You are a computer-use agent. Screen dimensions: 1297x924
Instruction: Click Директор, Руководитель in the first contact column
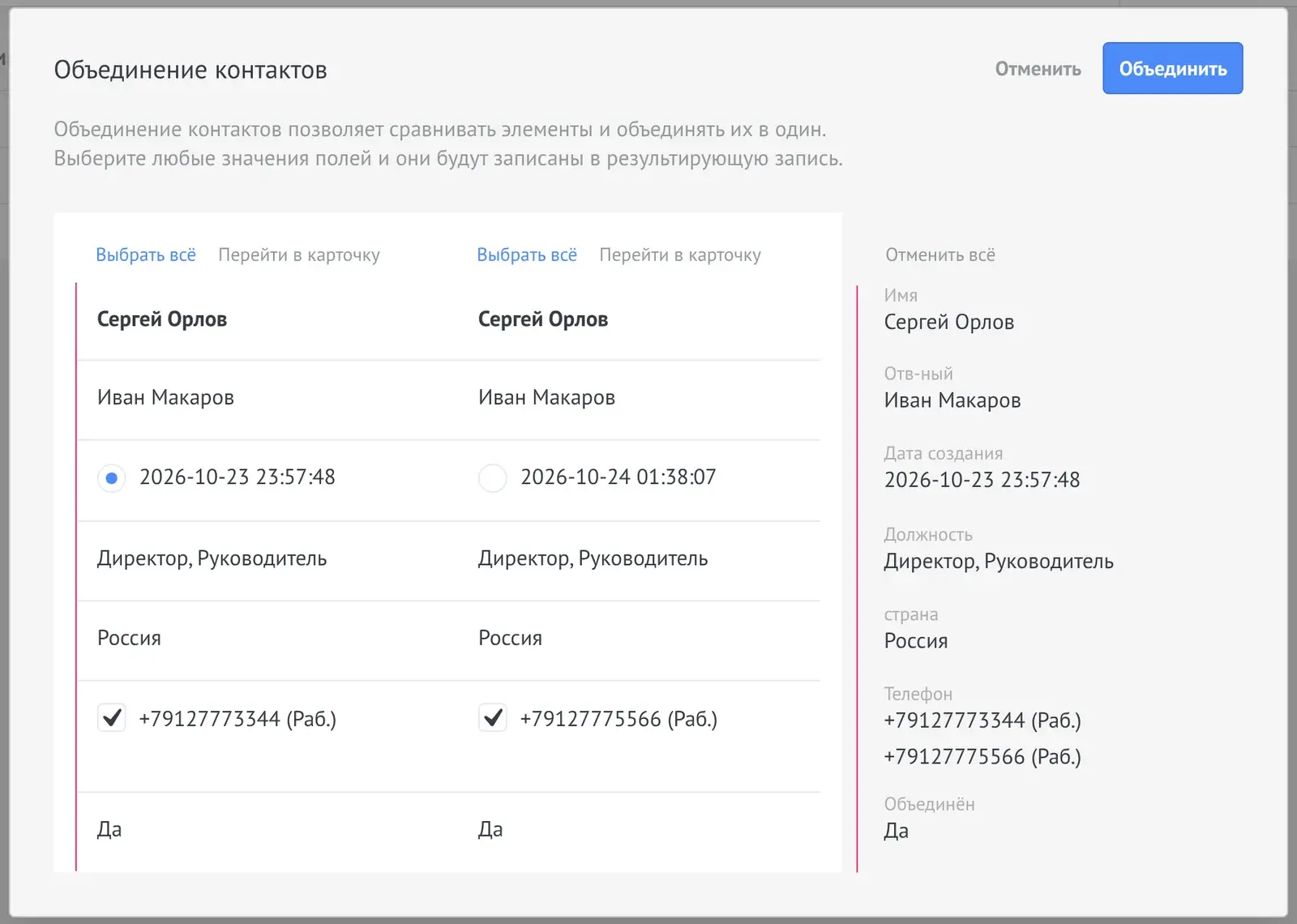point(212,558)
